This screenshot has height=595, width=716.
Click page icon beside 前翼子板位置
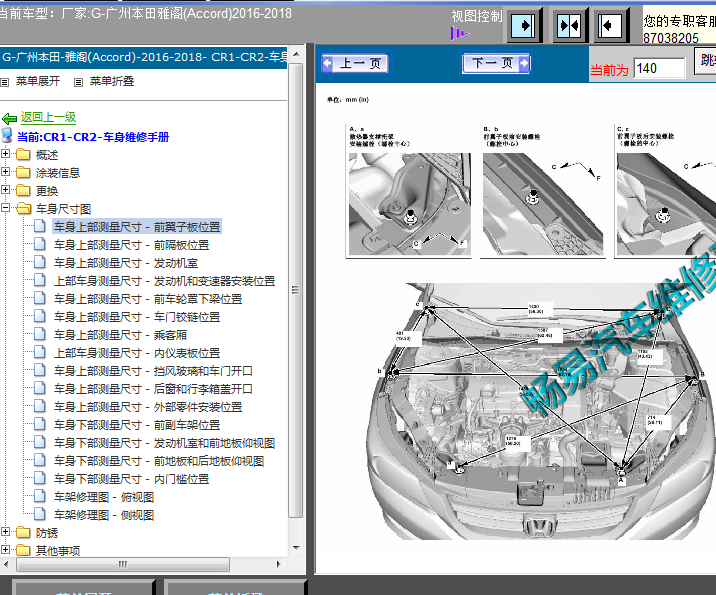coord(40,226)
